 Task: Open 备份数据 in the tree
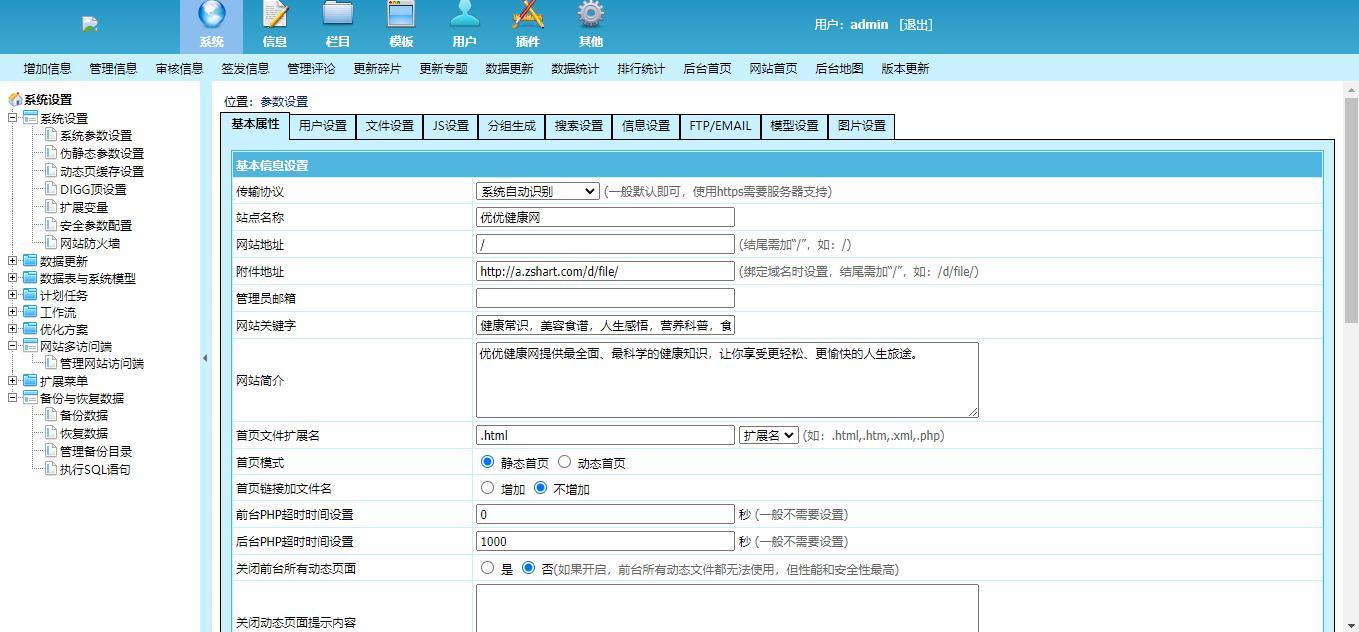(x=84, y=416)
